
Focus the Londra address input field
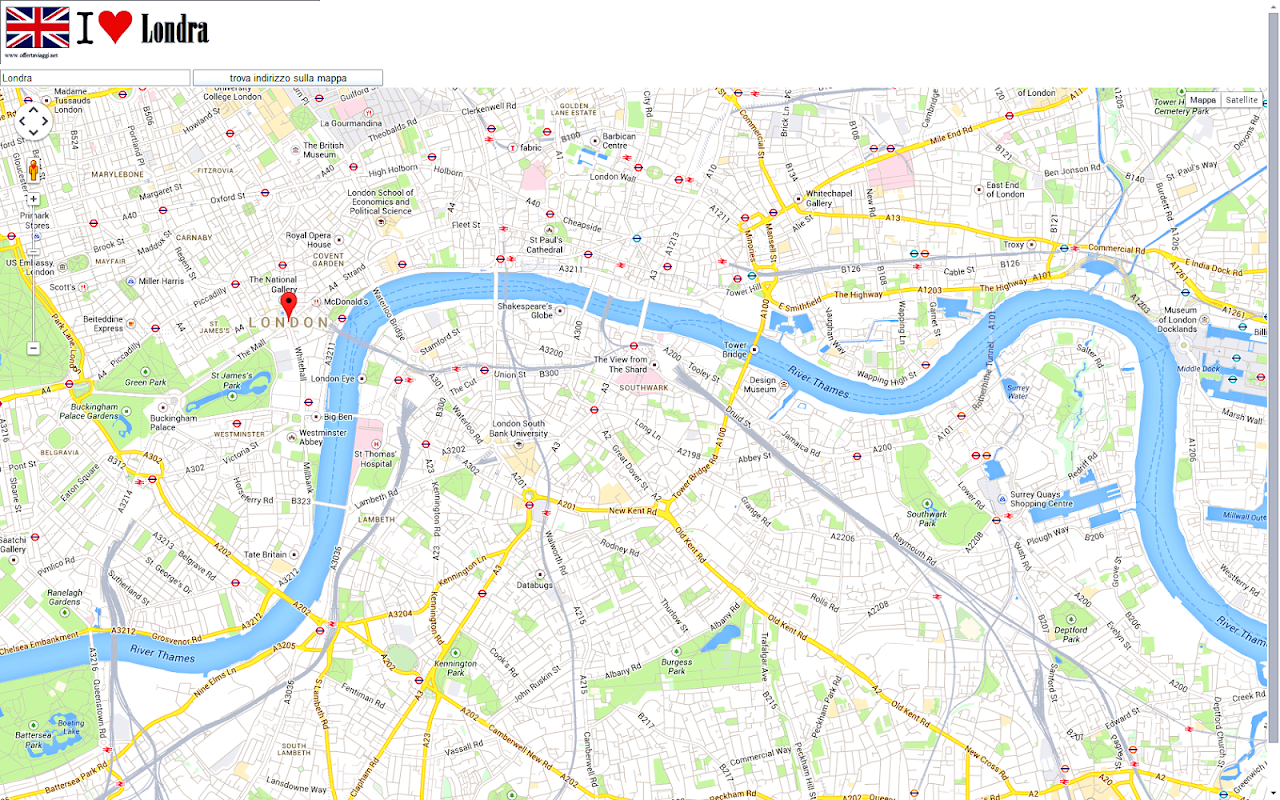pos(95,77)
